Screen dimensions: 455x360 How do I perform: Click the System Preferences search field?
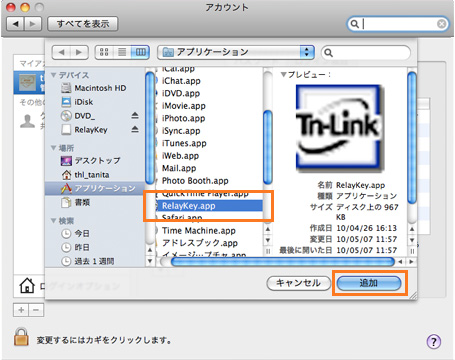click(x=398, y=24)
